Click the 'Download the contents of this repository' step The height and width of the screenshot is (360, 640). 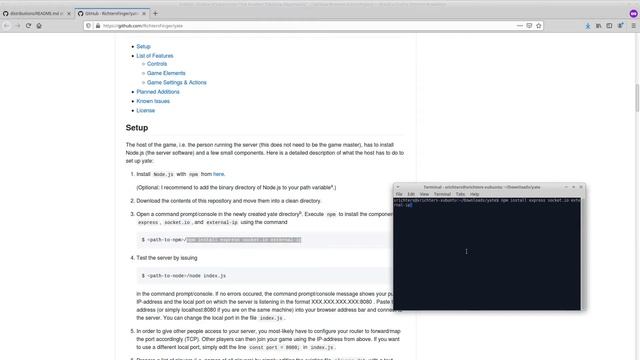tap(229, 201)
